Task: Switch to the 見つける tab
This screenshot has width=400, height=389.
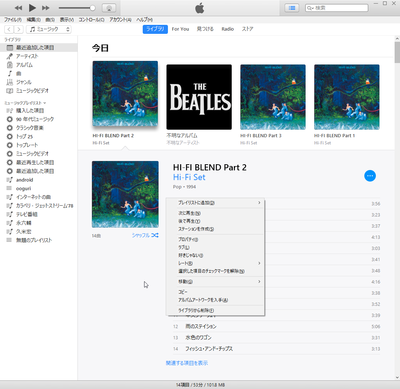Action: click(x=205, y=29)
